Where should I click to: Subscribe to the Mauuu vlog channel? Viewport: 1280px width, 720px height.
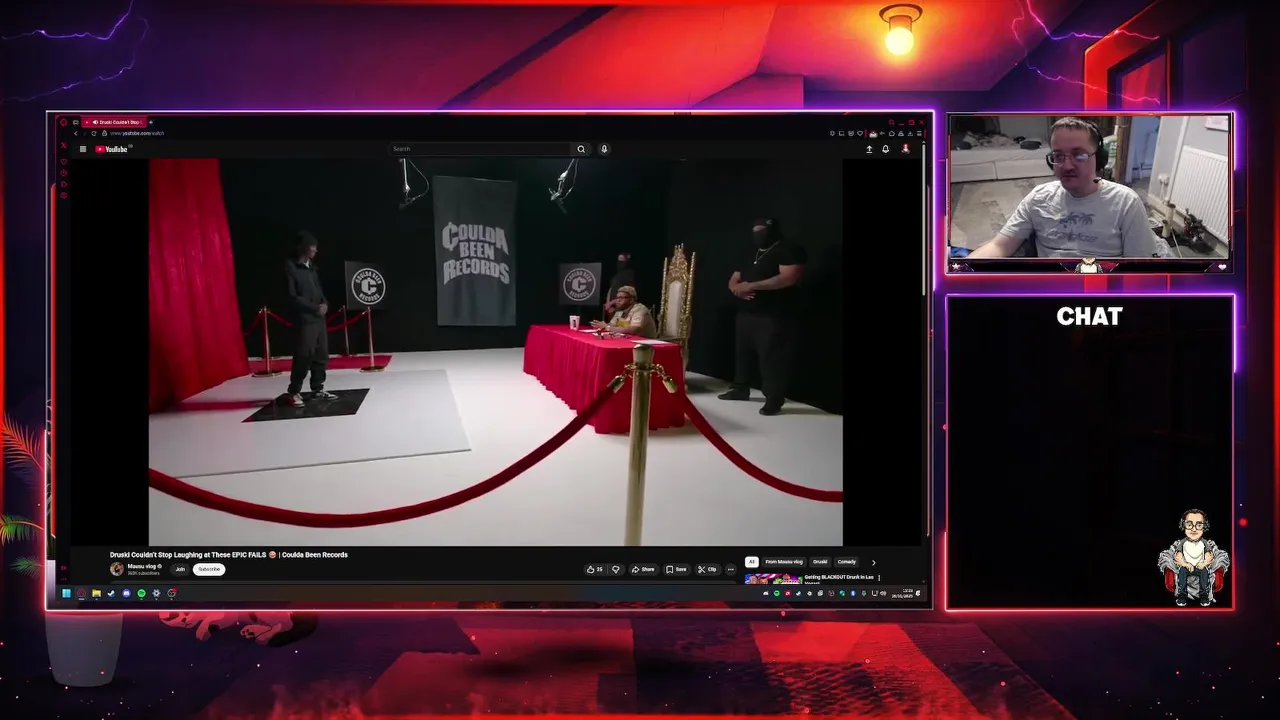point(209,569)
